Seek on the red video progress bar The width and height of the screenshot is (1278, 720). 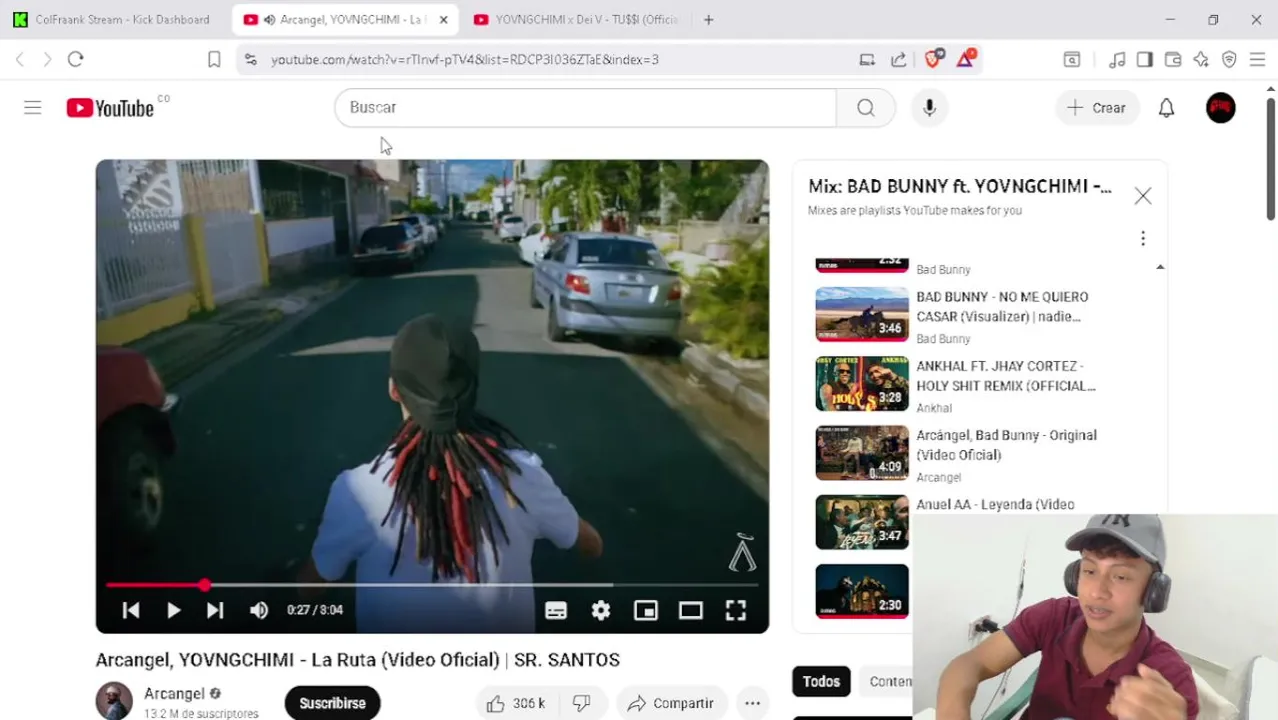432,585
